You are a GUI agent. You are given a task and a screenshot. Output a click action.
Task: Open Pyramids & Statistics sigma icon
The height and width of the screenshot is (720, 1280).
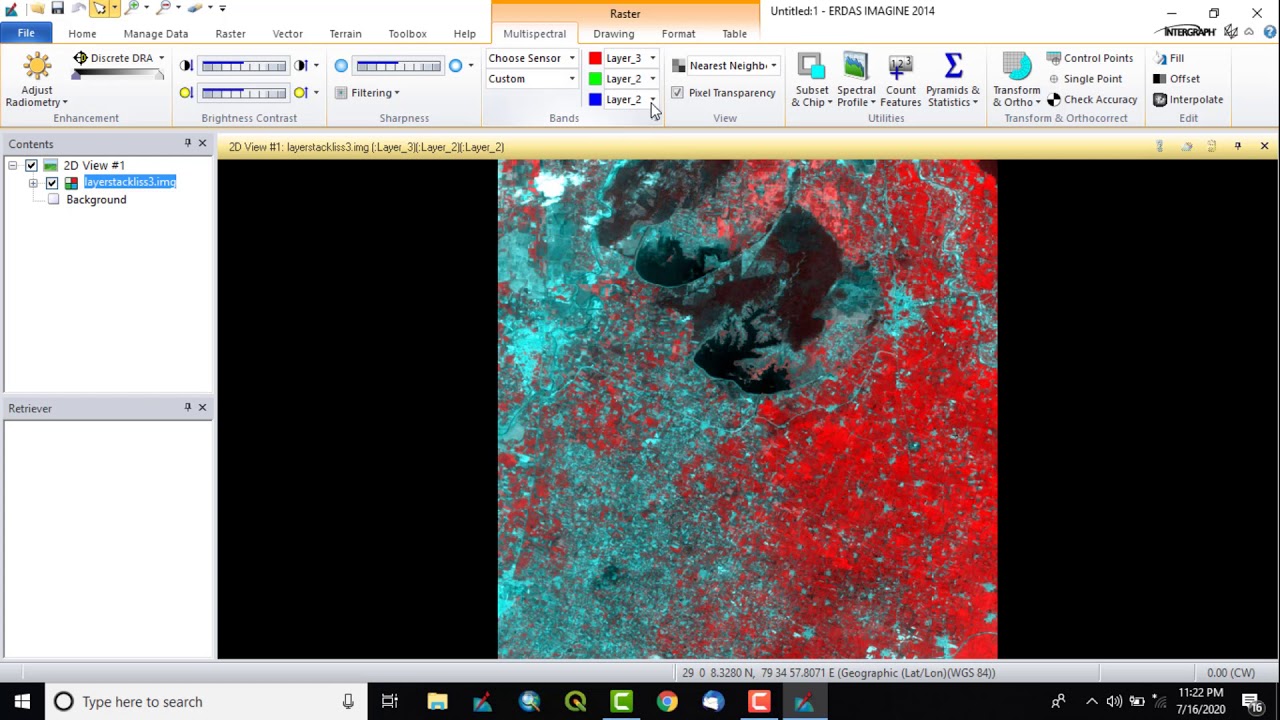point(953,67)
